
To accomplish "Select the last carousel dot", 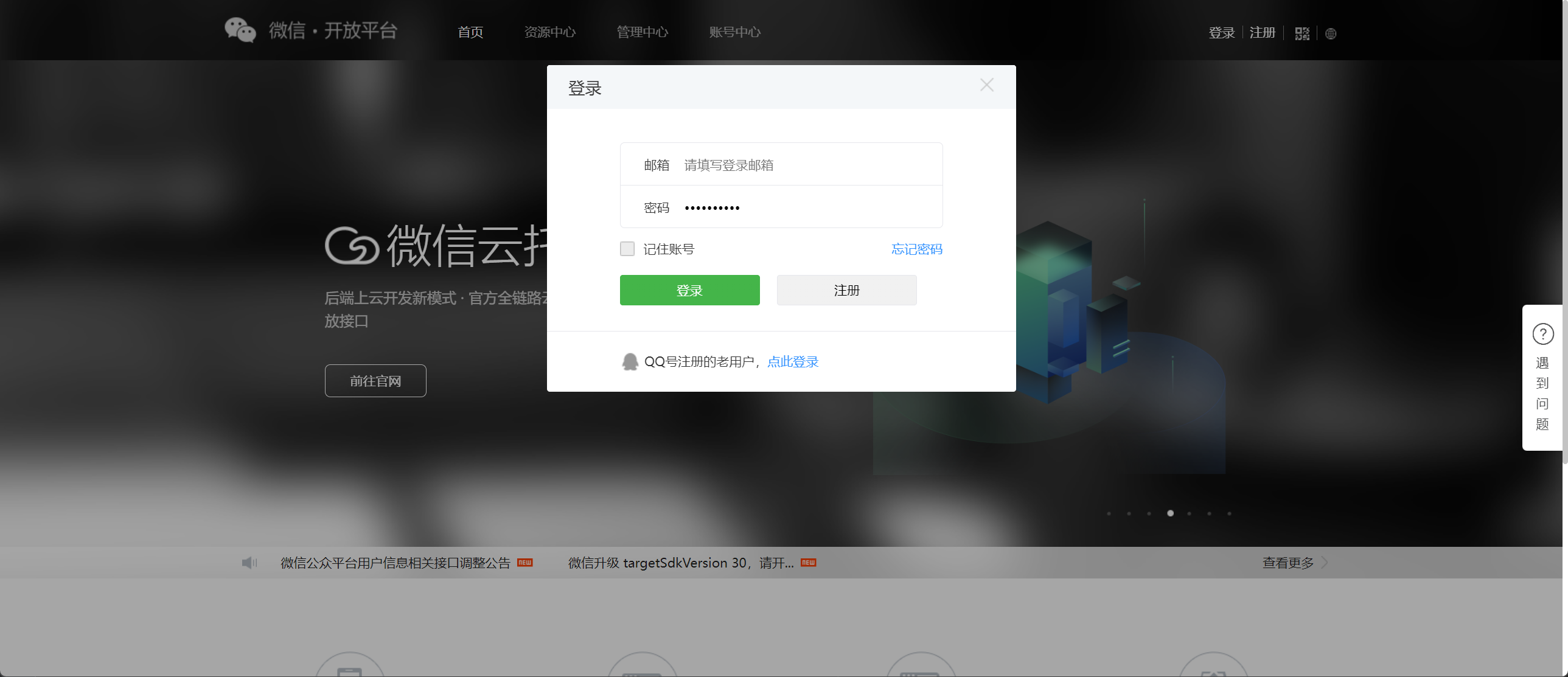I will (1229, 513).
